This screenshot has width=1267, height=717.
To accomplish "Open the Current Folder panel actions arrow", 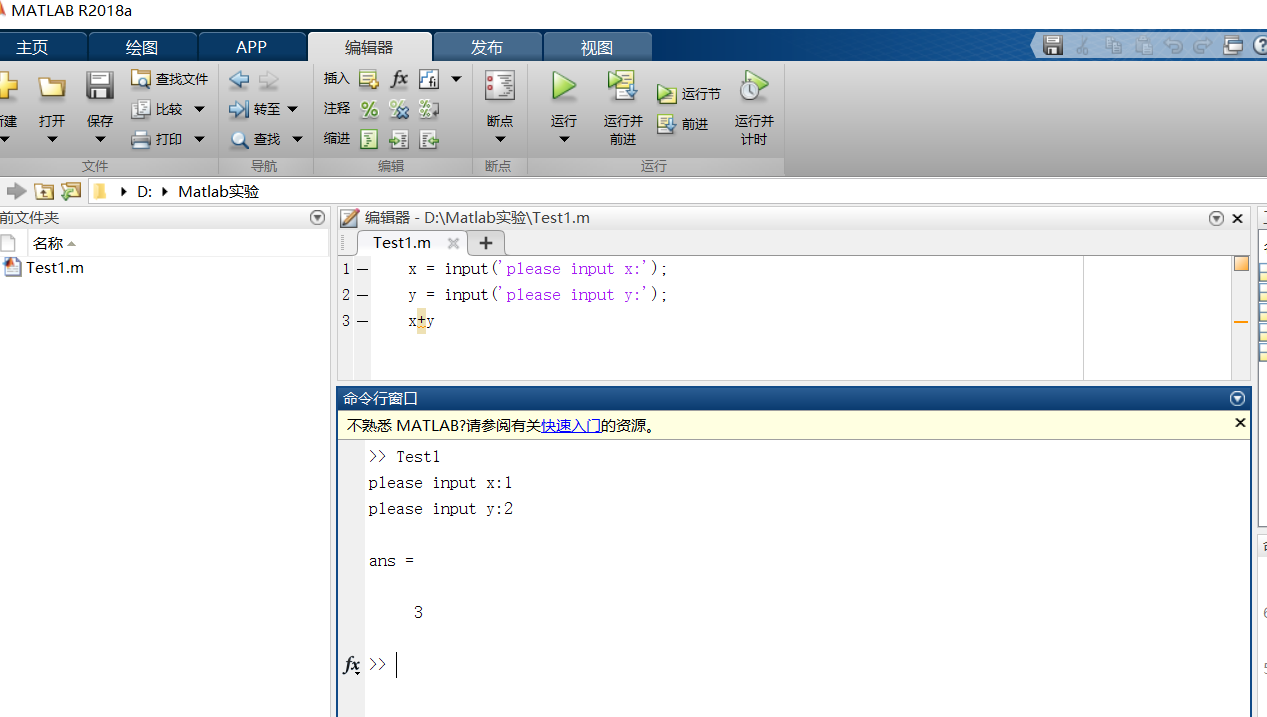I will [318, 217].
